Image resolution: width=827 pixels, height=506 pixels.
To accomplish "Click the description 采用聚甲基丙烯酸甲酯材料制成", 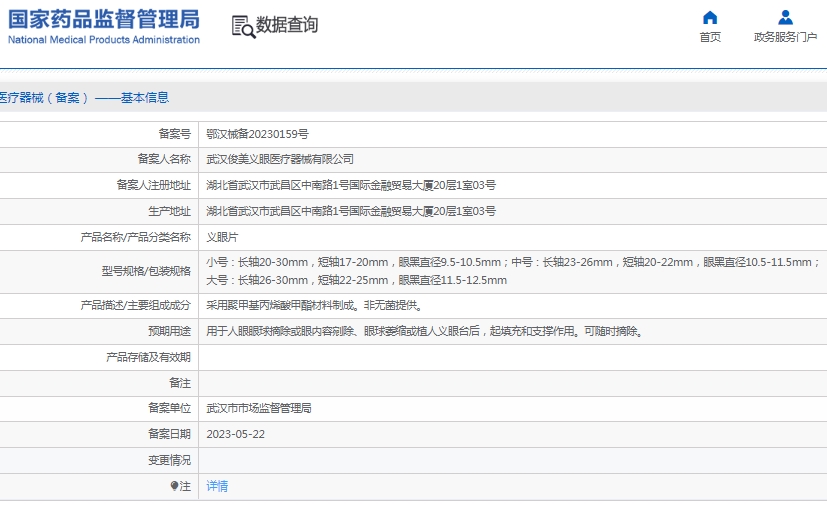I will pos(314,305).
